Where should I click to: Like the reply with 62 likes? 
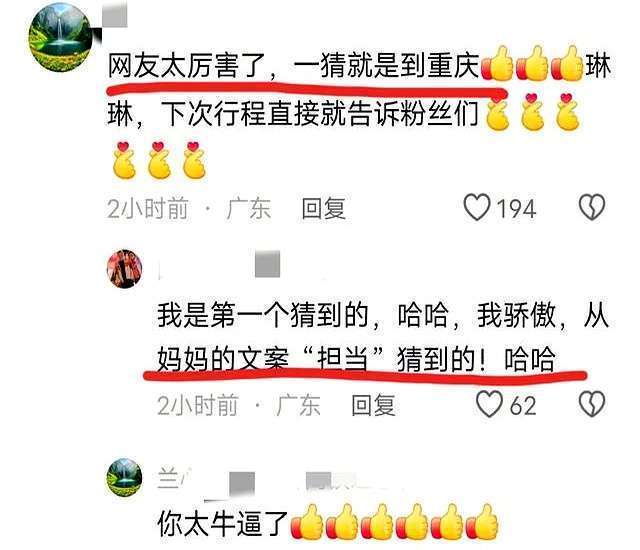pos(489,404)
